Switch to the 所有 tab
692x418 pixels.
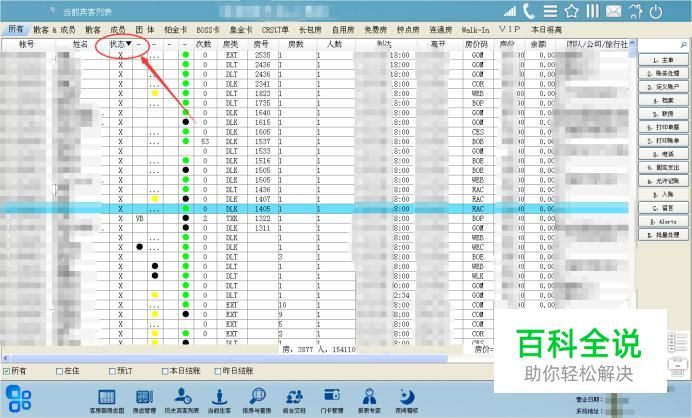point(15,29)
